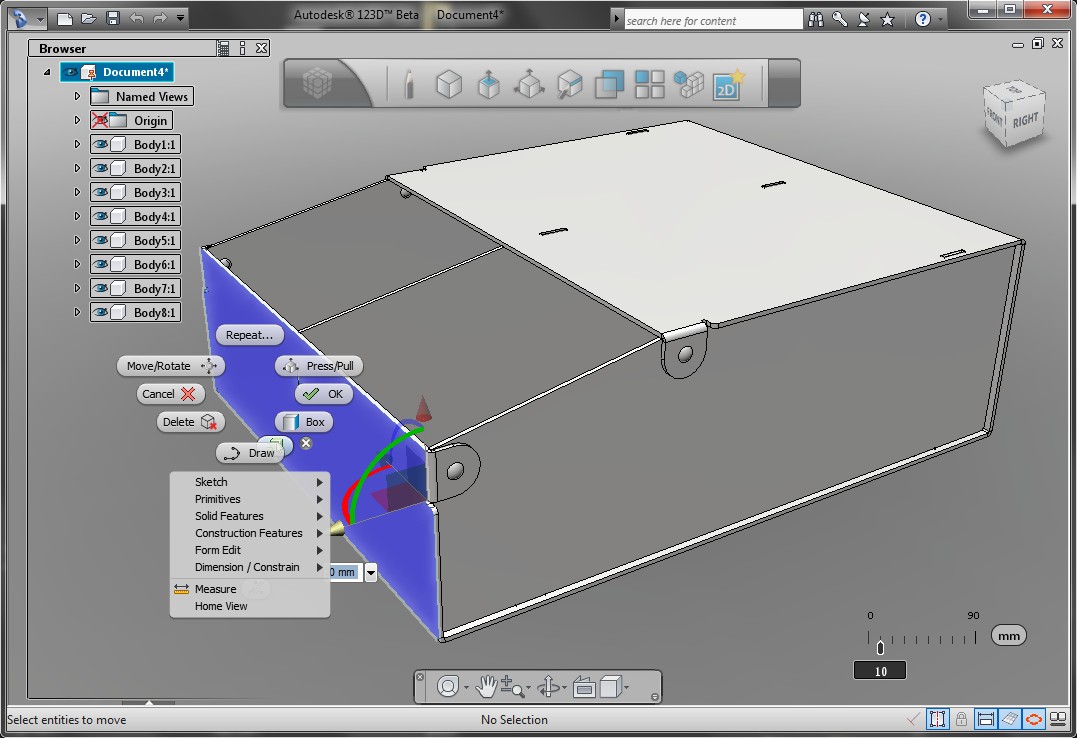Hide Body3:1 using its eye icon
Image resolution: width=1077 pixels, height=738 pixels.
100,192
